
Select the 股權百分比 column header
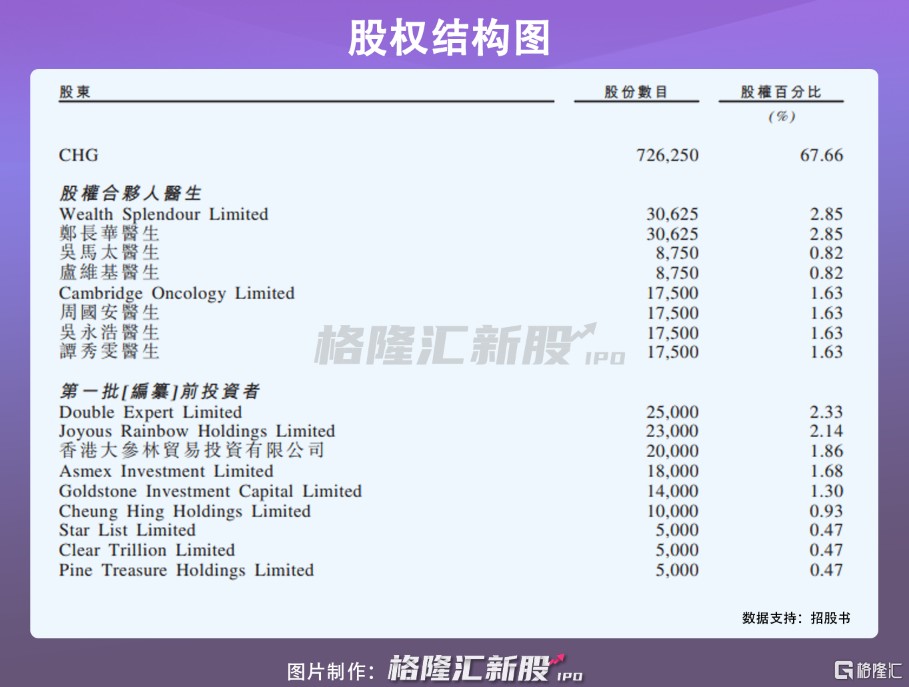tap(781, 92)
